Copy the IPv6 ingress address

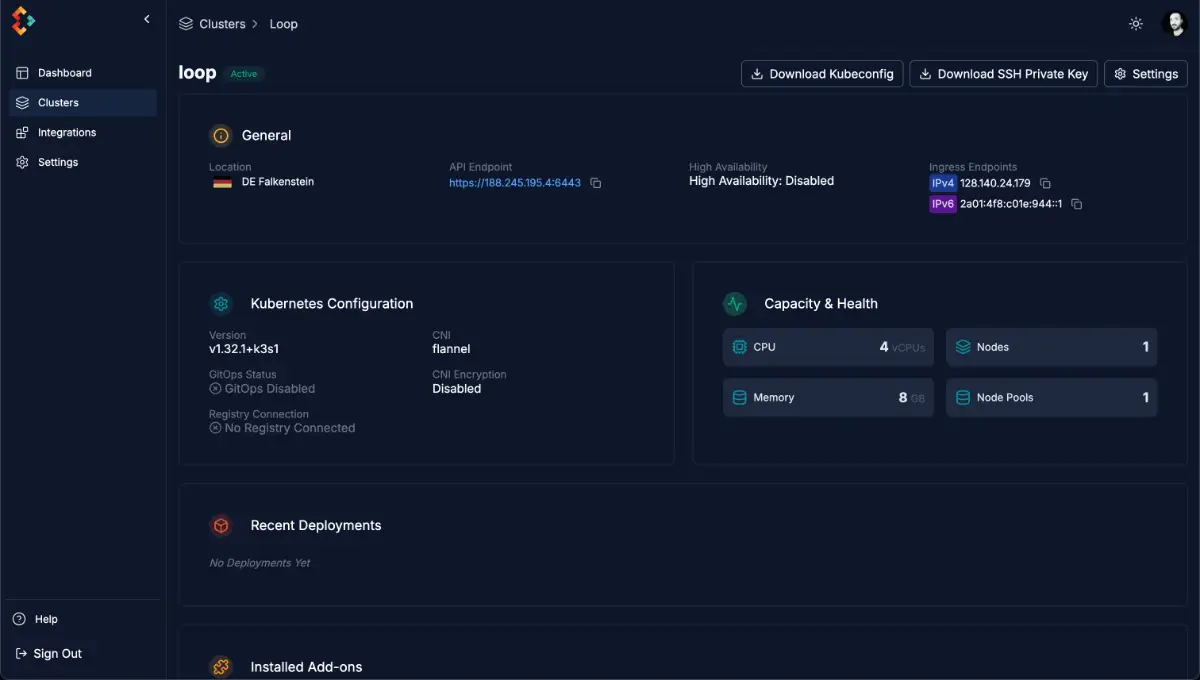pos(1077,204)
